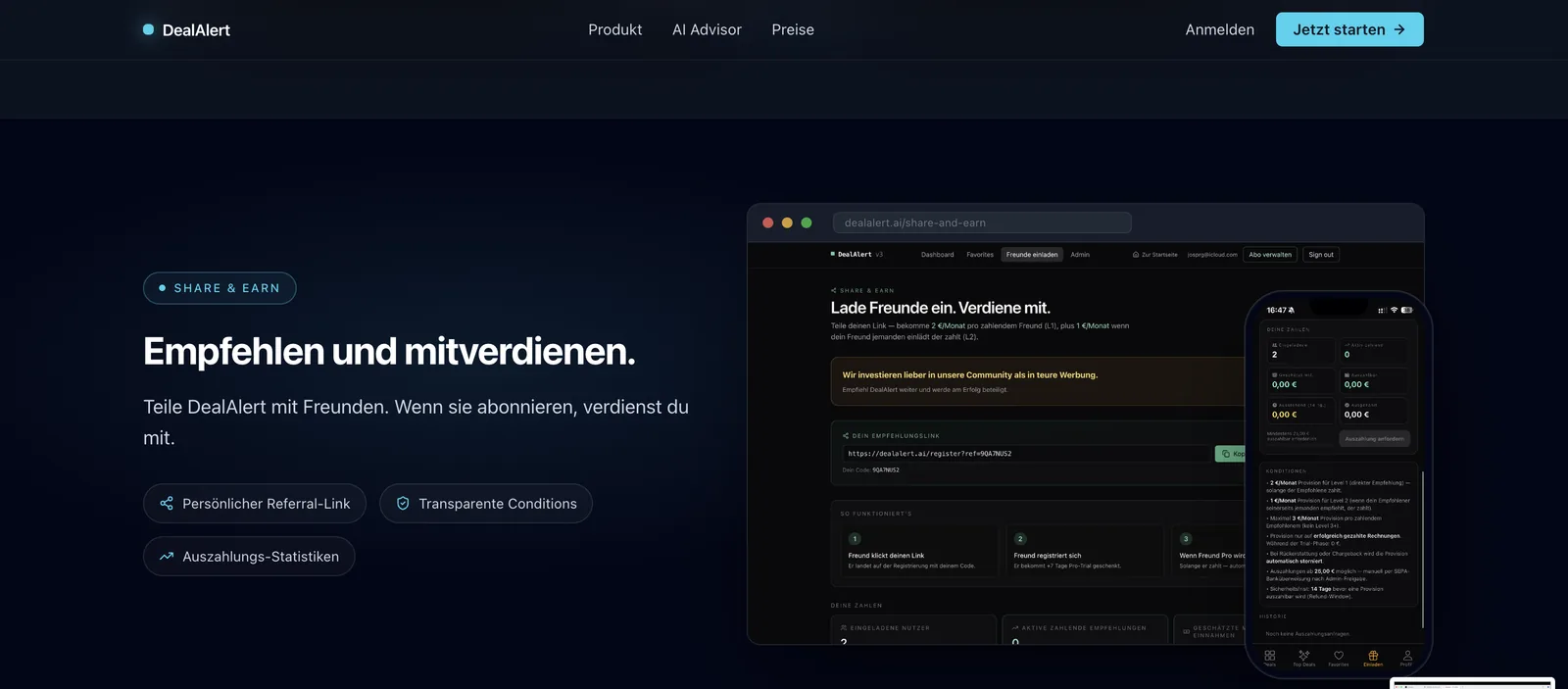Open the Favorites heart icon on the phone
Viewport: 1568px width, 689px height.
(1339, 658)
